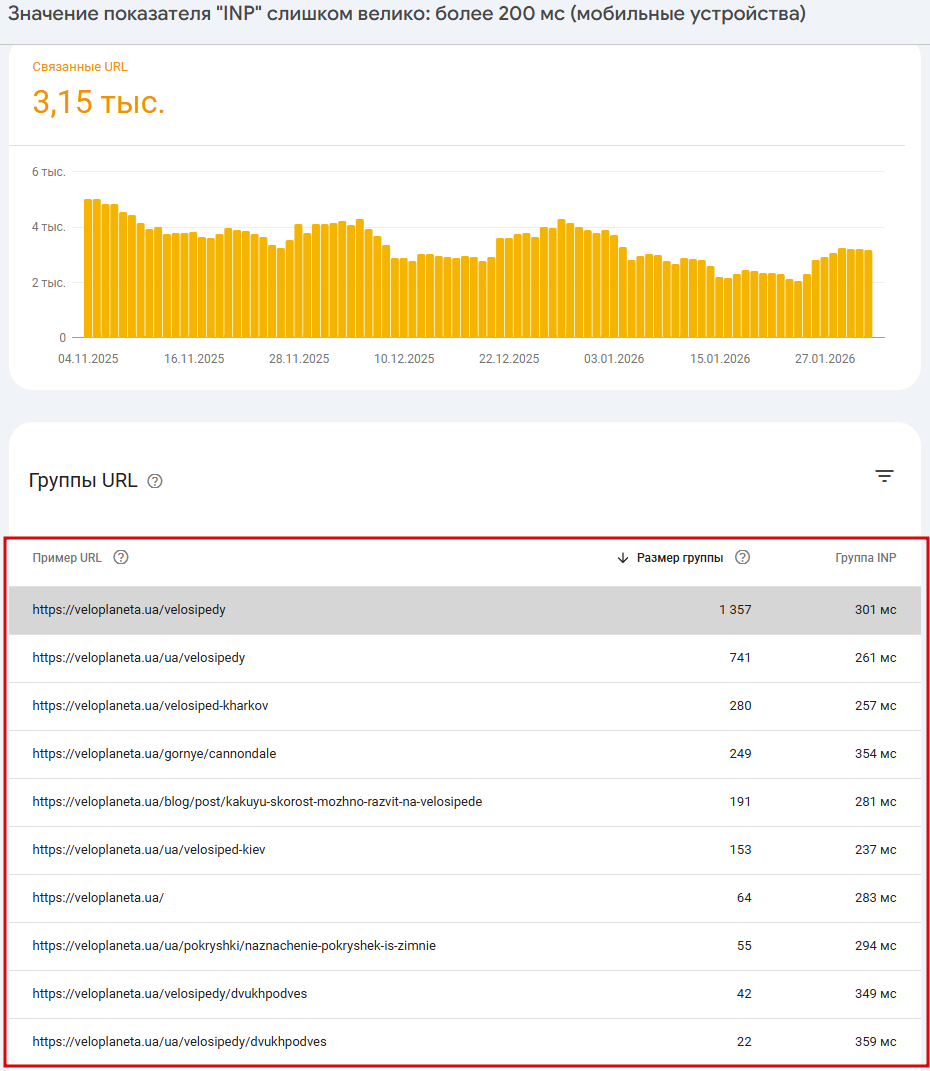Click chart date label 03.01.2026

tap(614, 359)
